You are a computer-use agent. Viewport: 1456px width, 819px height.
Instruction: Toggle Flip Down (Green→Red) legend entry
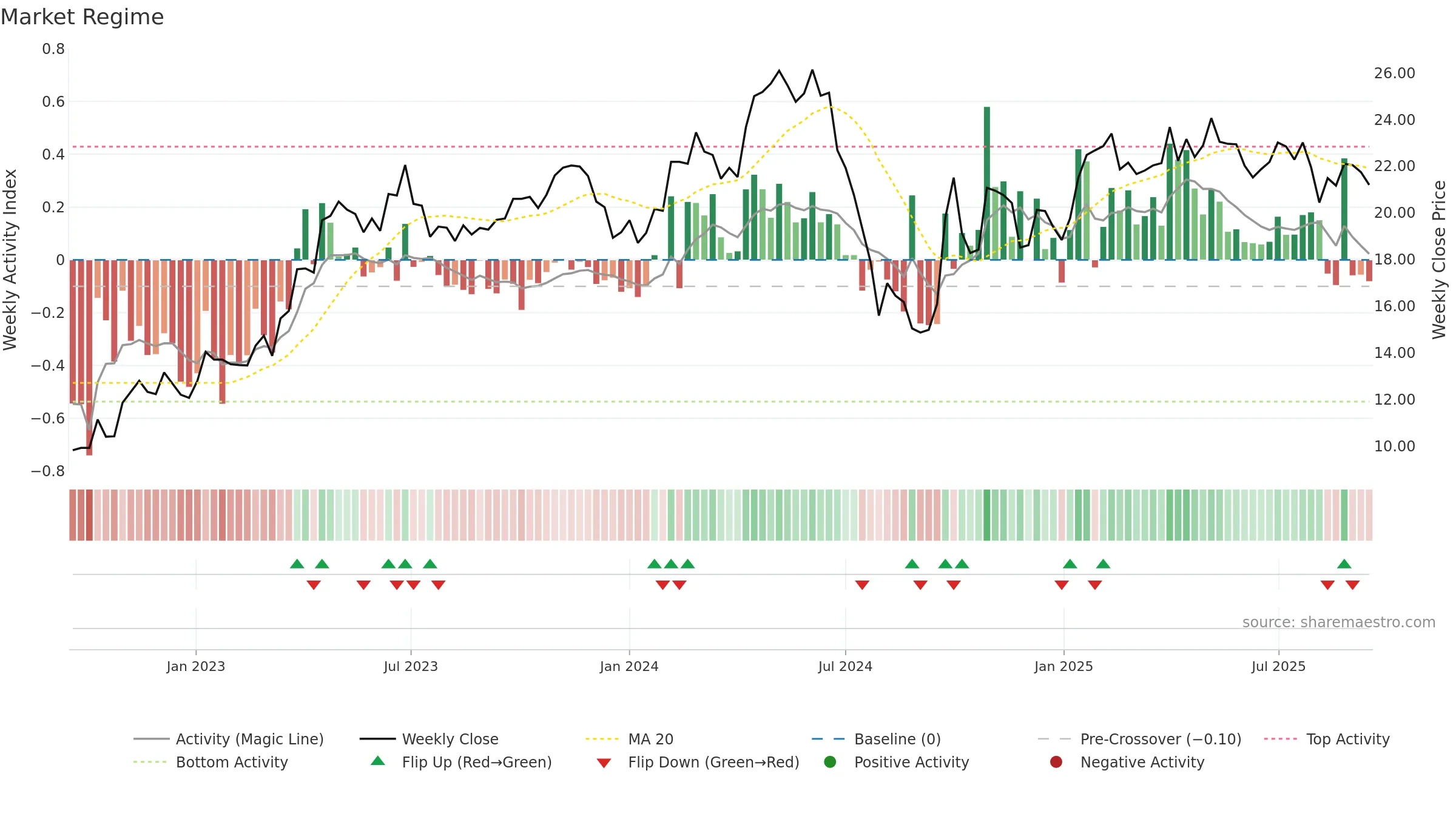coord(698,762)
